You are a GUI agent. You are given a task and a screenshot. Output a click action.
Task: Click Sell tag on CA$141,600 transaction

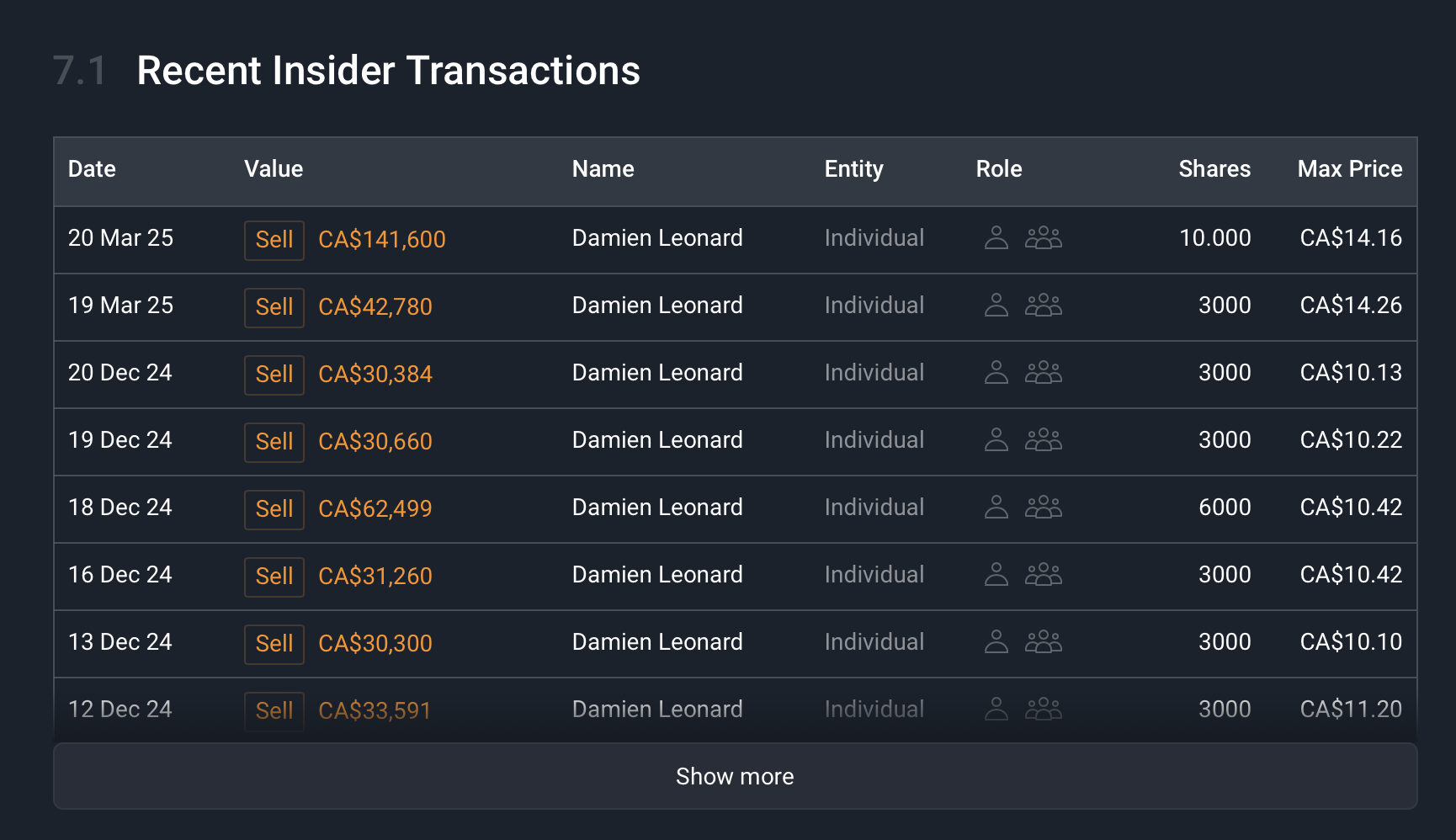pyautogui.click(x=274, y=240)
